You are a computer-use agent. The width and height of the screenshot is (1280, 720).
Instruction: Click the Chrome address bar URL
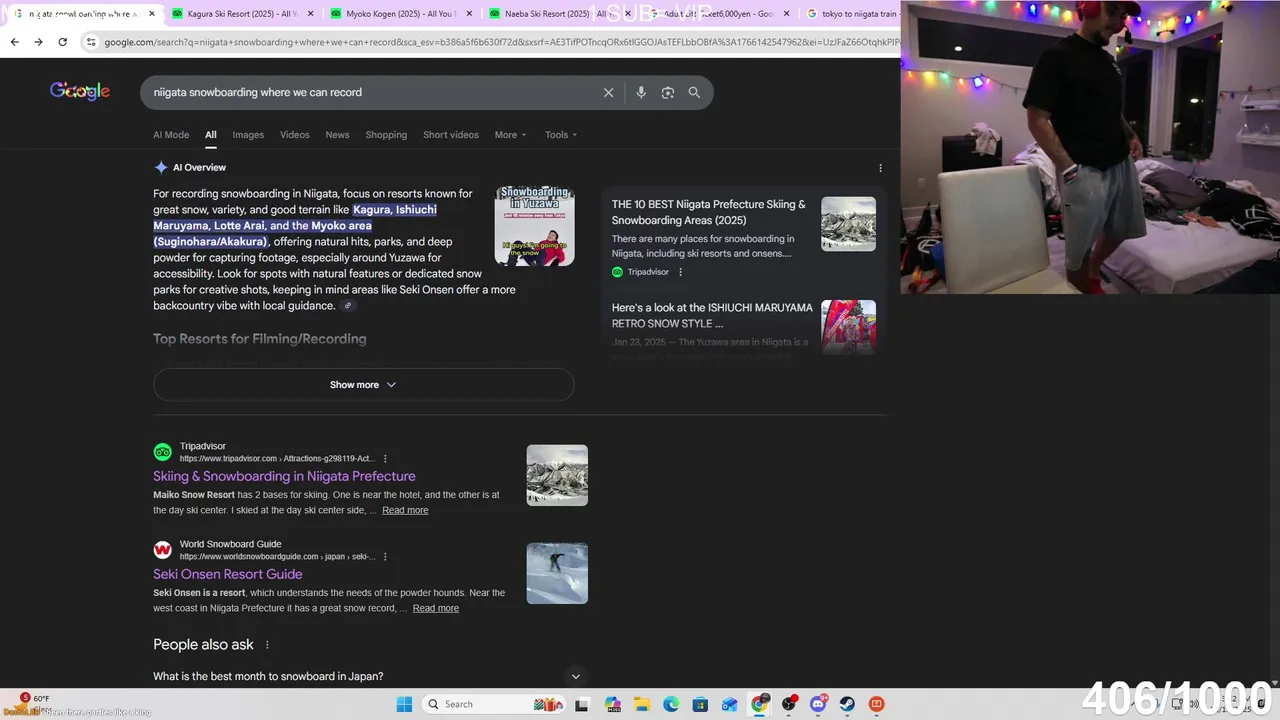(500, 42)
